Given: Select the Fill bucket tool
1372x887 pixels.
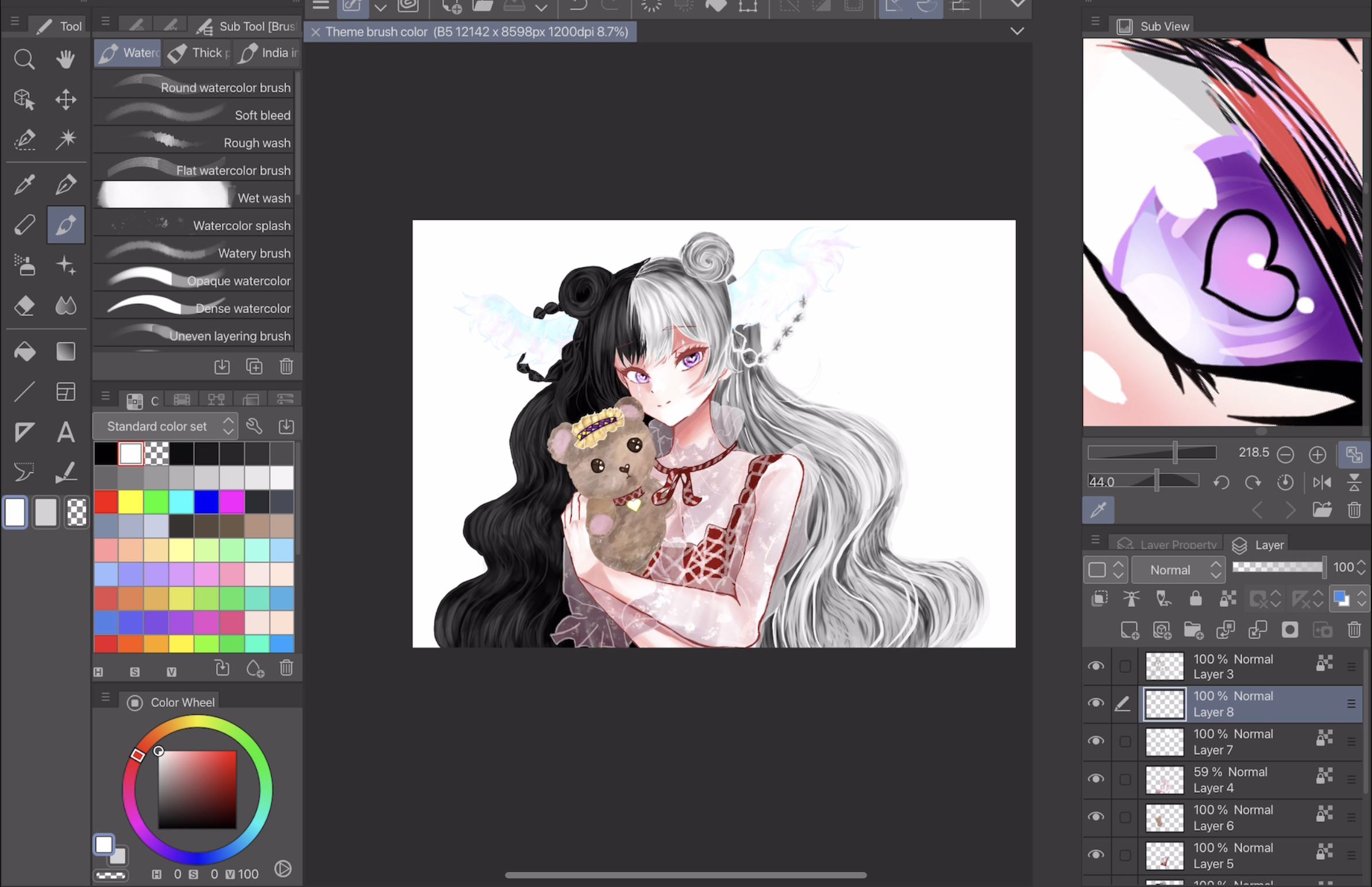Looking at the screenshot, I should coord(24,351).
